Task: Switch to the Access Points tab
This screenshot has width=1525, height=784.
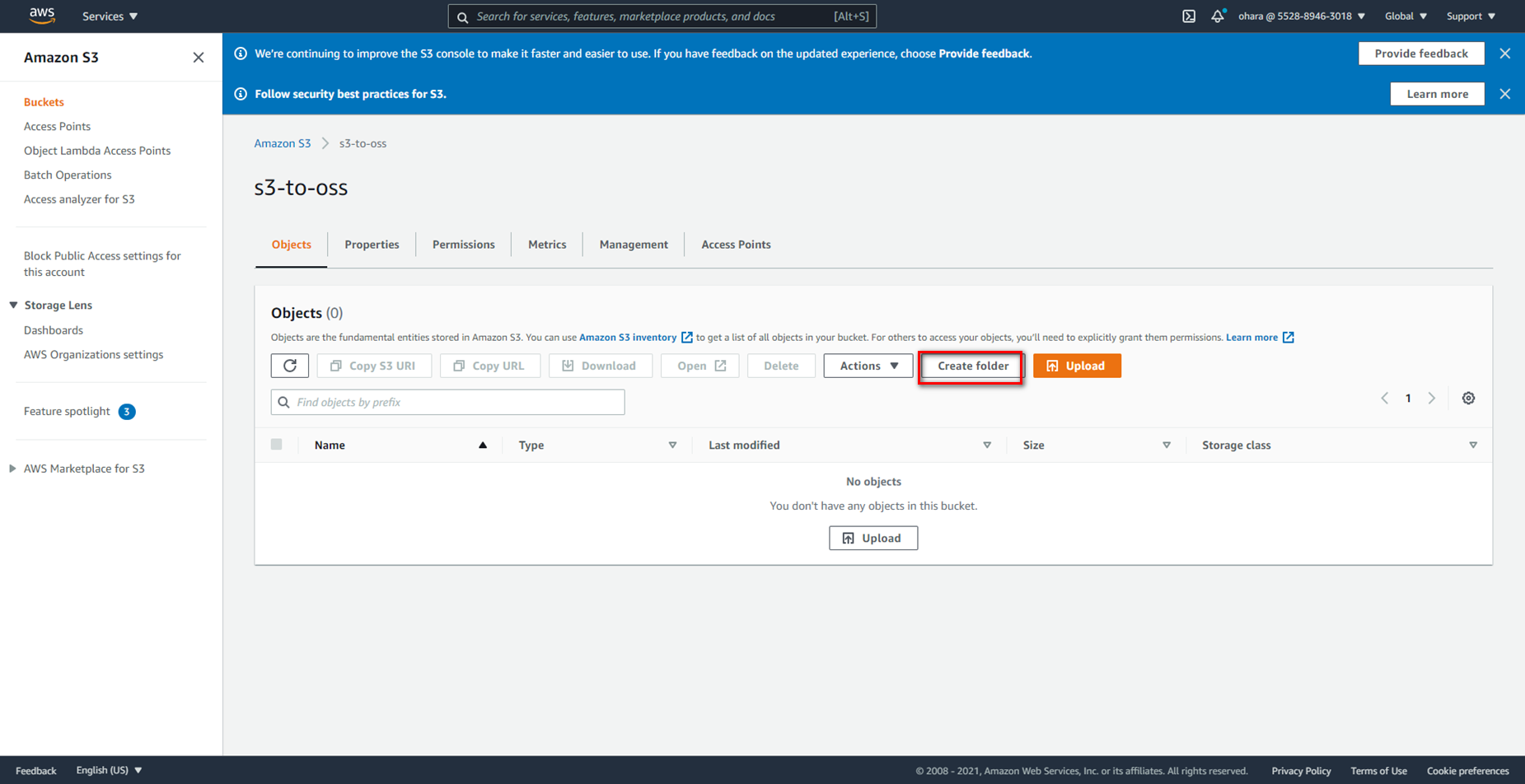Action: click(736, 245)
